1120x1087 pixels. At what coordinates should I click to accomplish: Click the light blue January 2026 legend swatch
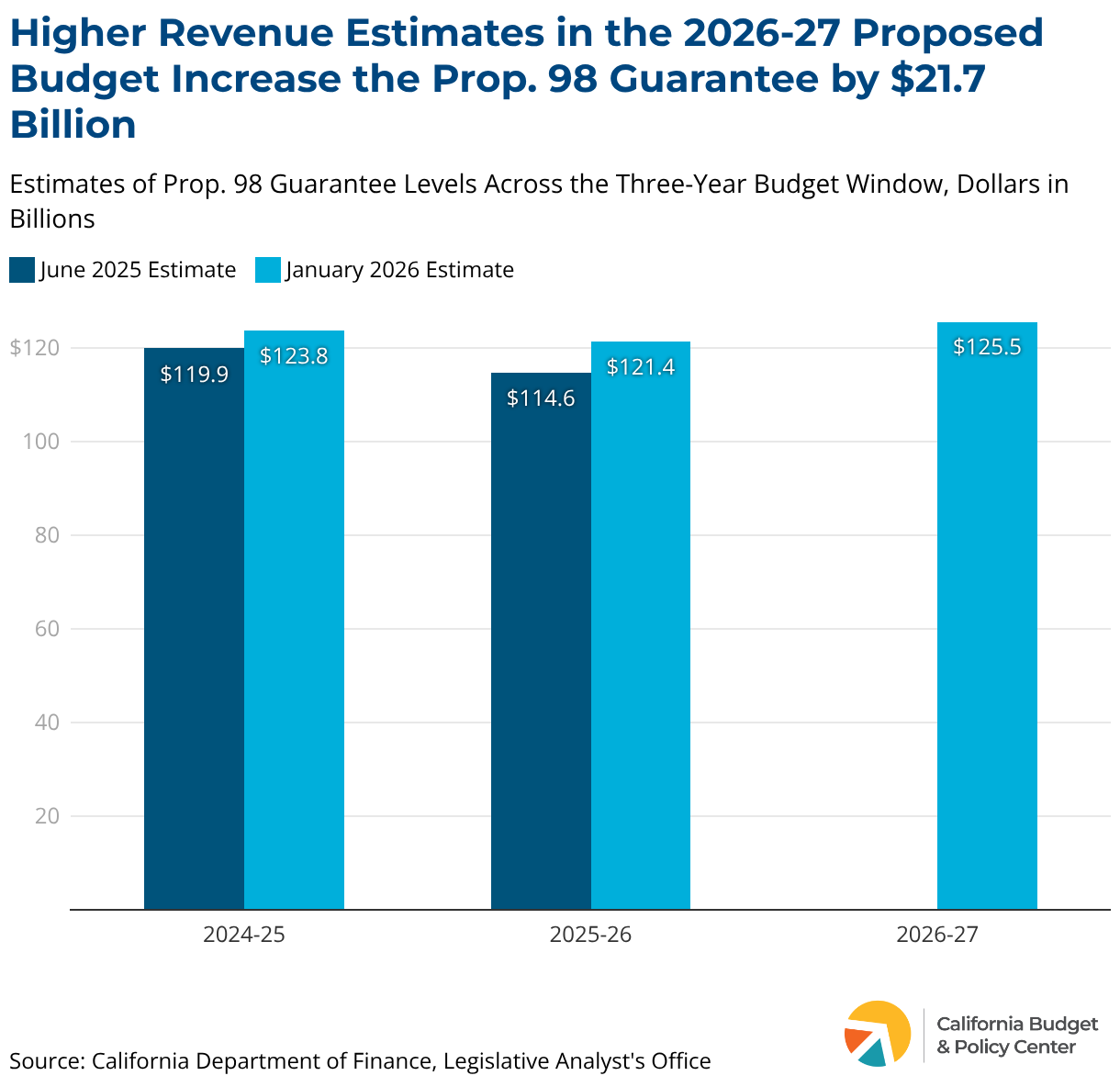[x=267, y=270]
